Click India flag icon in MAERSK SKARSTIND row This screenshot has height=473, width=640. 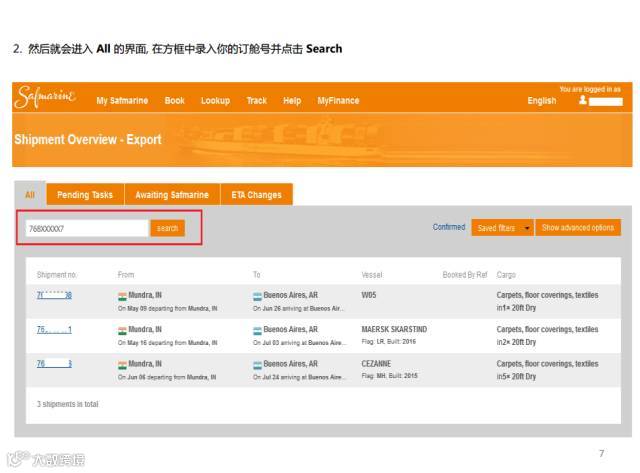tap(122, 331)
